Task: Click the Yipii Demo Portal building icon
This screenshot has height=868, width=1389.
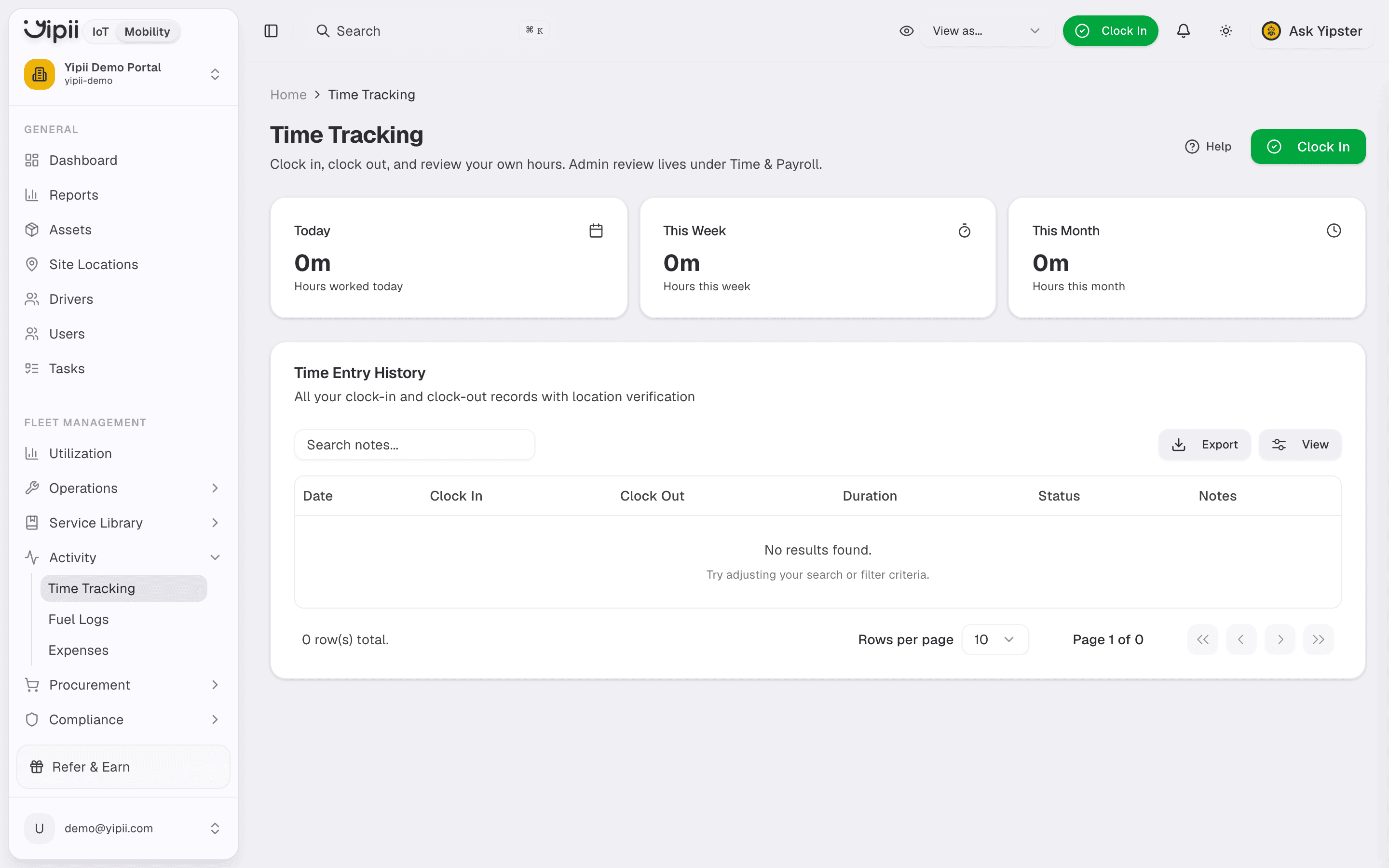Action: pos(40,74)
